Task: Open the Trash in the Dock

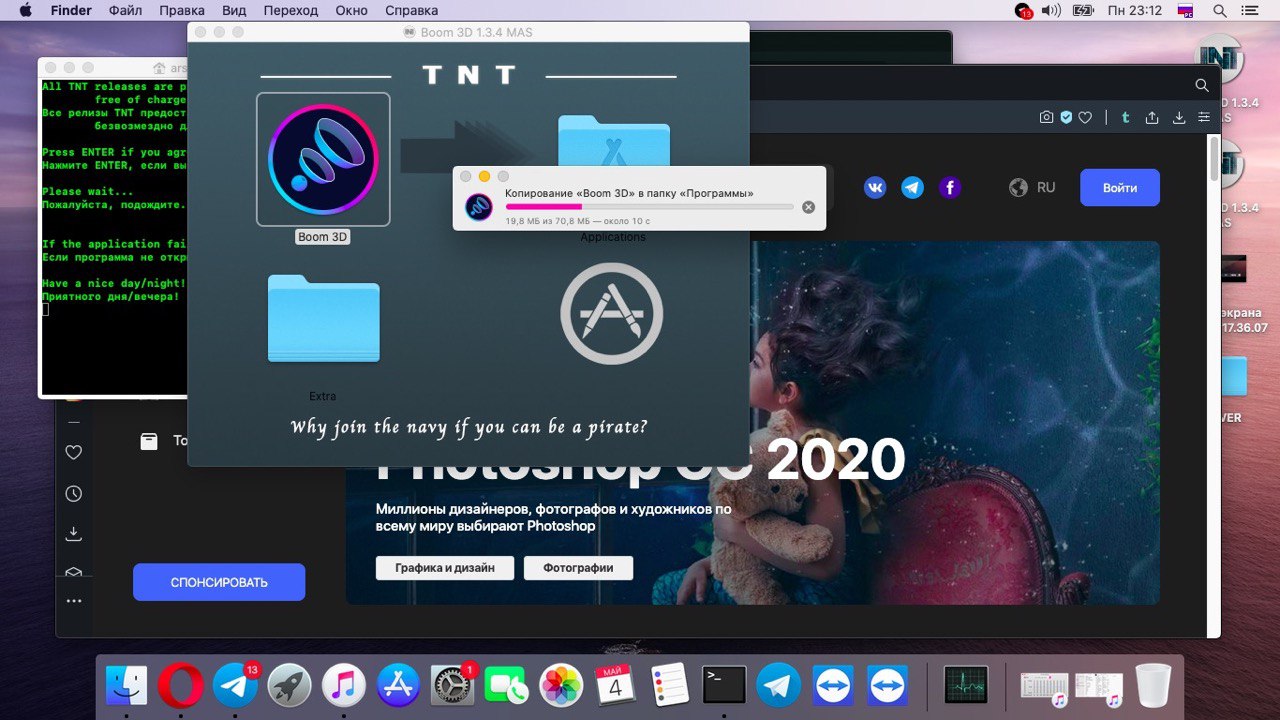Action: click(x=1153, y=686)
